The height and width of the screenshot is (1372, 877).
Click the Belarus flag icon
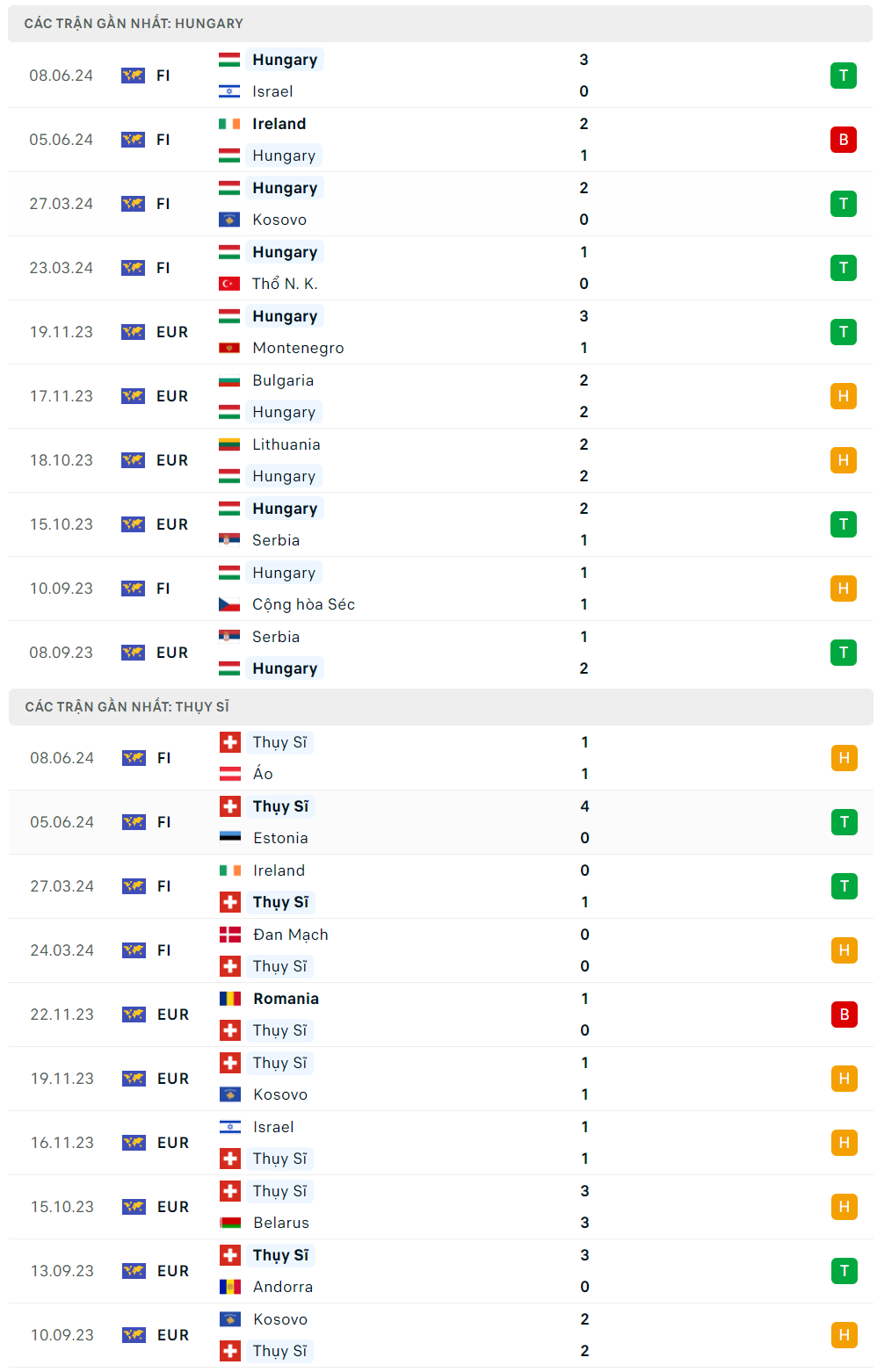(230, 1223)
